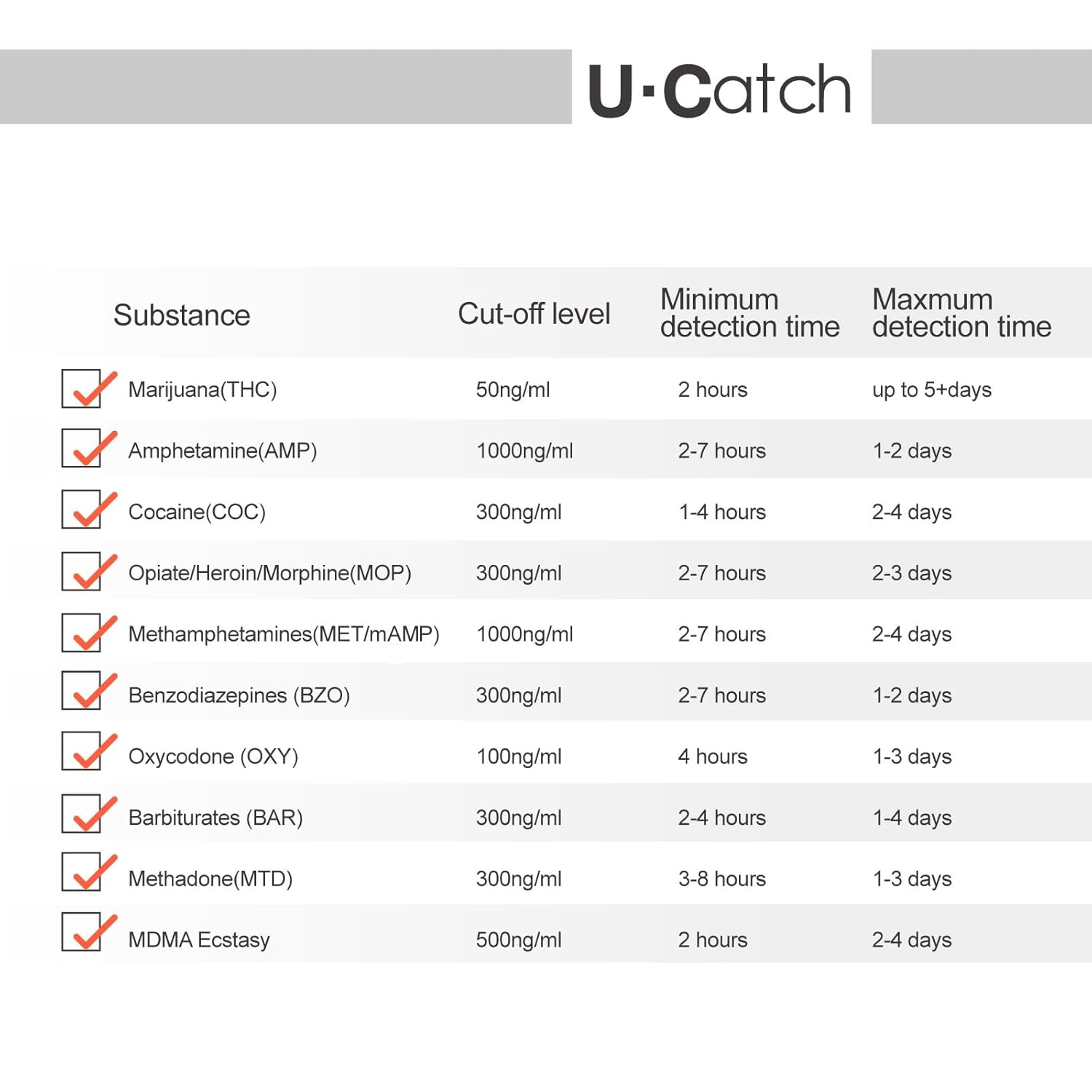The image size is (1092, 1092).
Task: Uncheck the Methamphetamines(MET/mAMP) checkbox
Action: coord(82,632)
